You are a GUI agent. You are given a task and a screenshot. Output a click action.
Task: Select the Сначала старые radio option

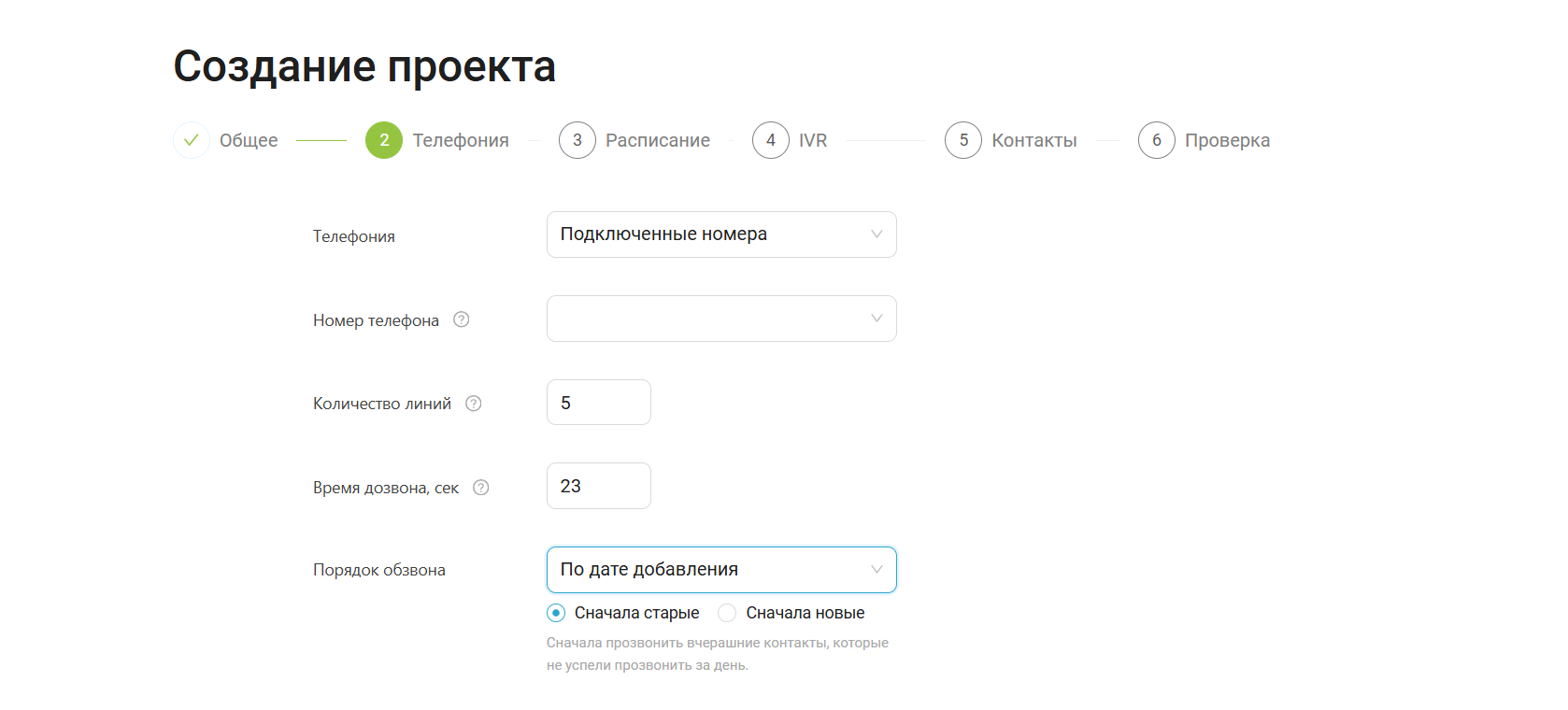(556, 613)
